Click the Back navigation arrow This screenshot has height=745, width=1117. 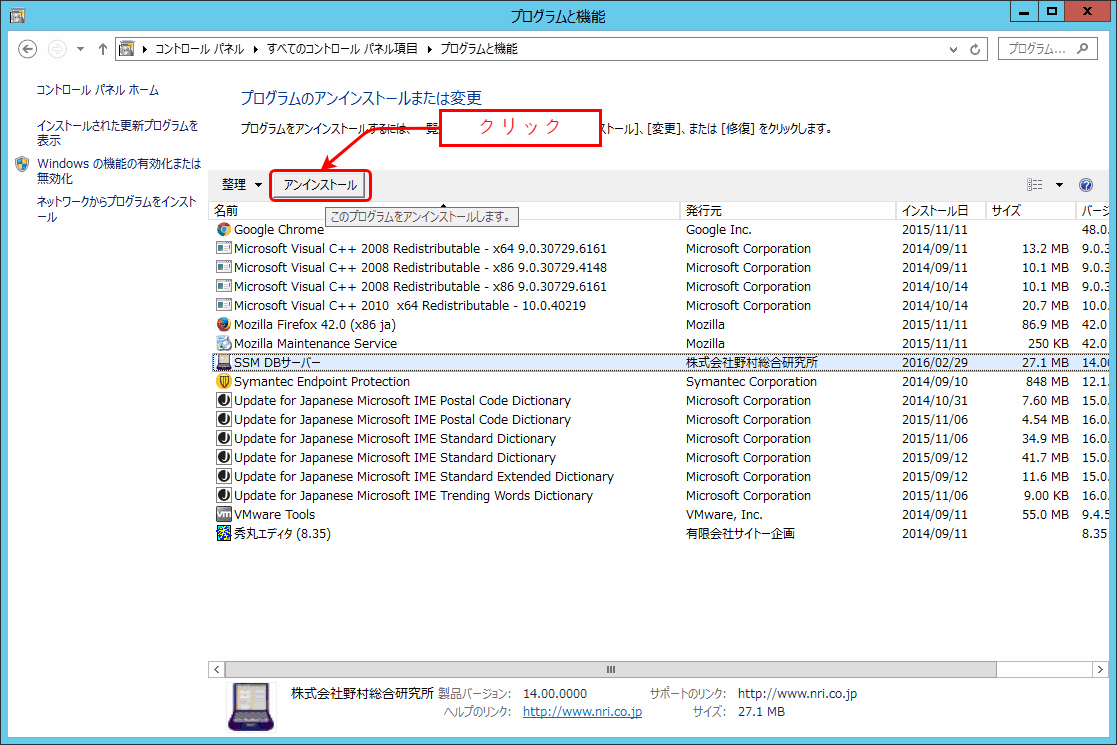click(27, 48)
